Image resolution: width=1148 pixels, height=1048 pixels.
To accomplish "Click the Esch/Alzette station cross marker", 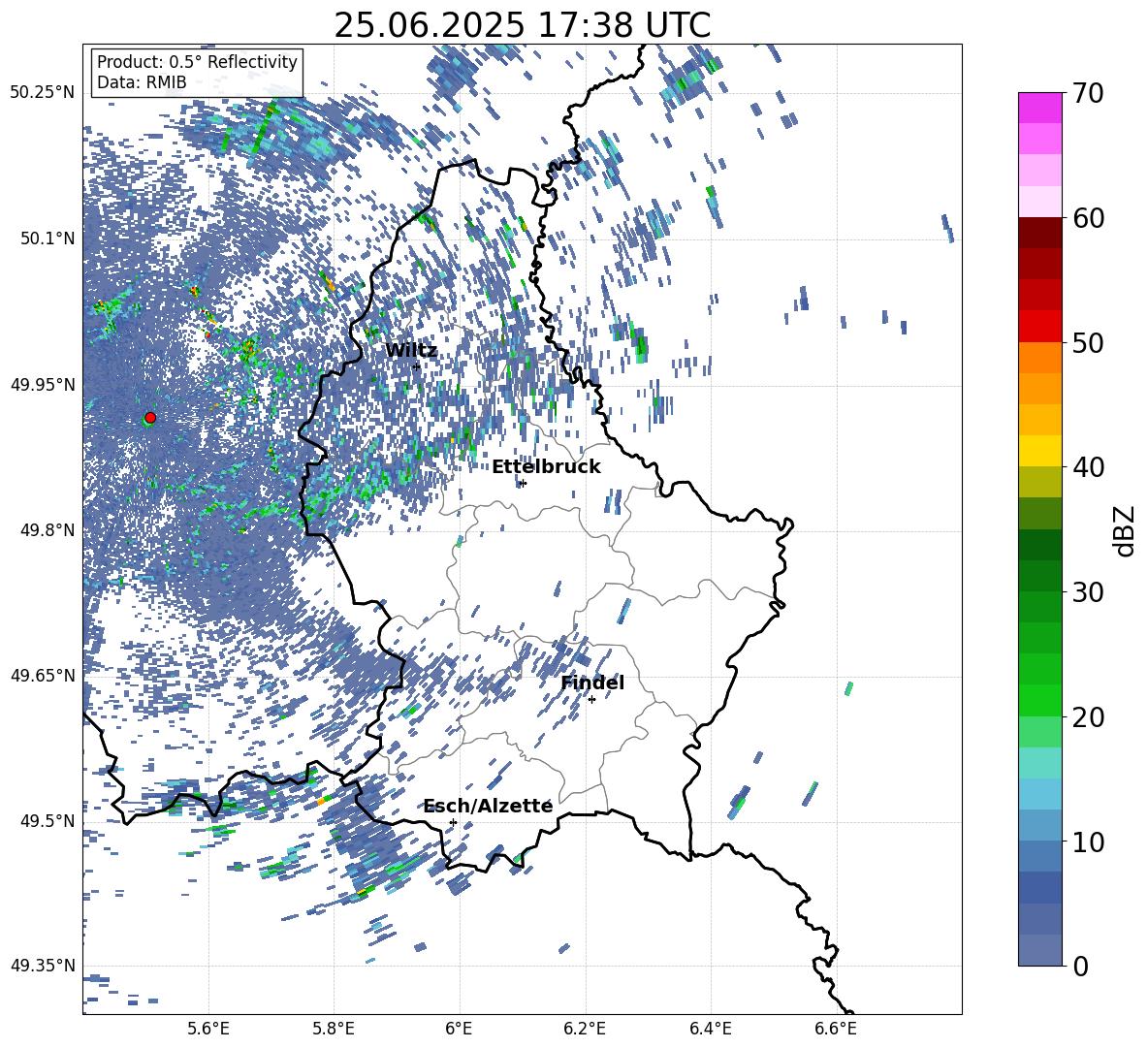I will pyautogui.click(x=453, y=822).
